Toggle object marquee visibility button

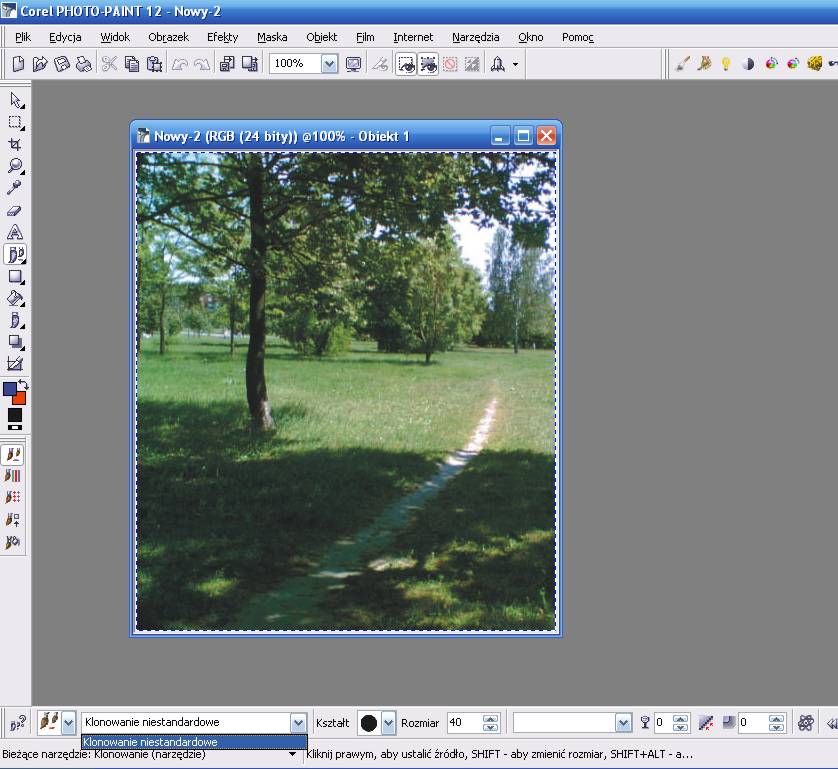[428, 64]
